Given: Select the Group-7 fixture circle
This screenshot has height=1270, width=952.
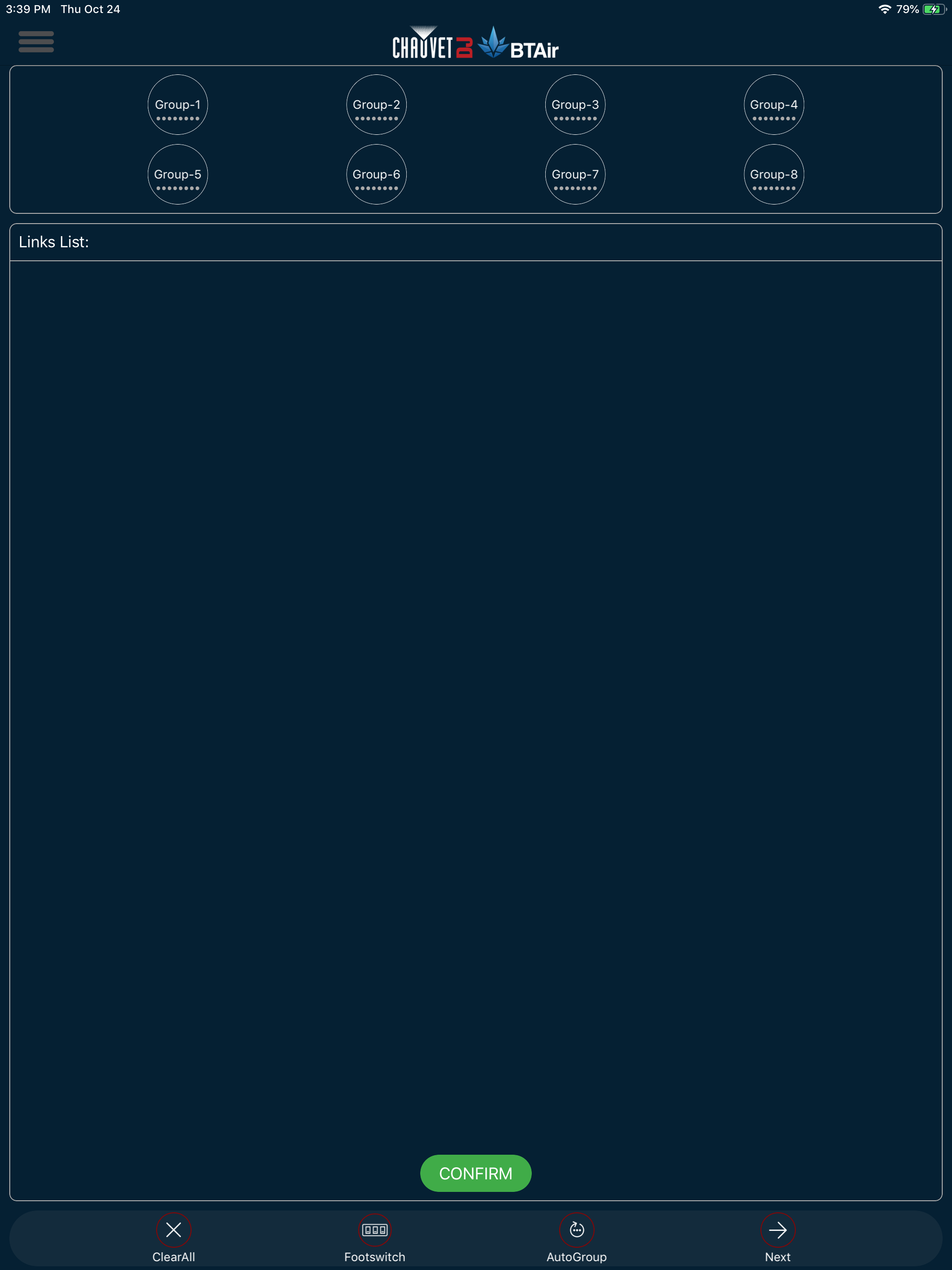Looking at the screenshot, I should (x=575, y=174).
